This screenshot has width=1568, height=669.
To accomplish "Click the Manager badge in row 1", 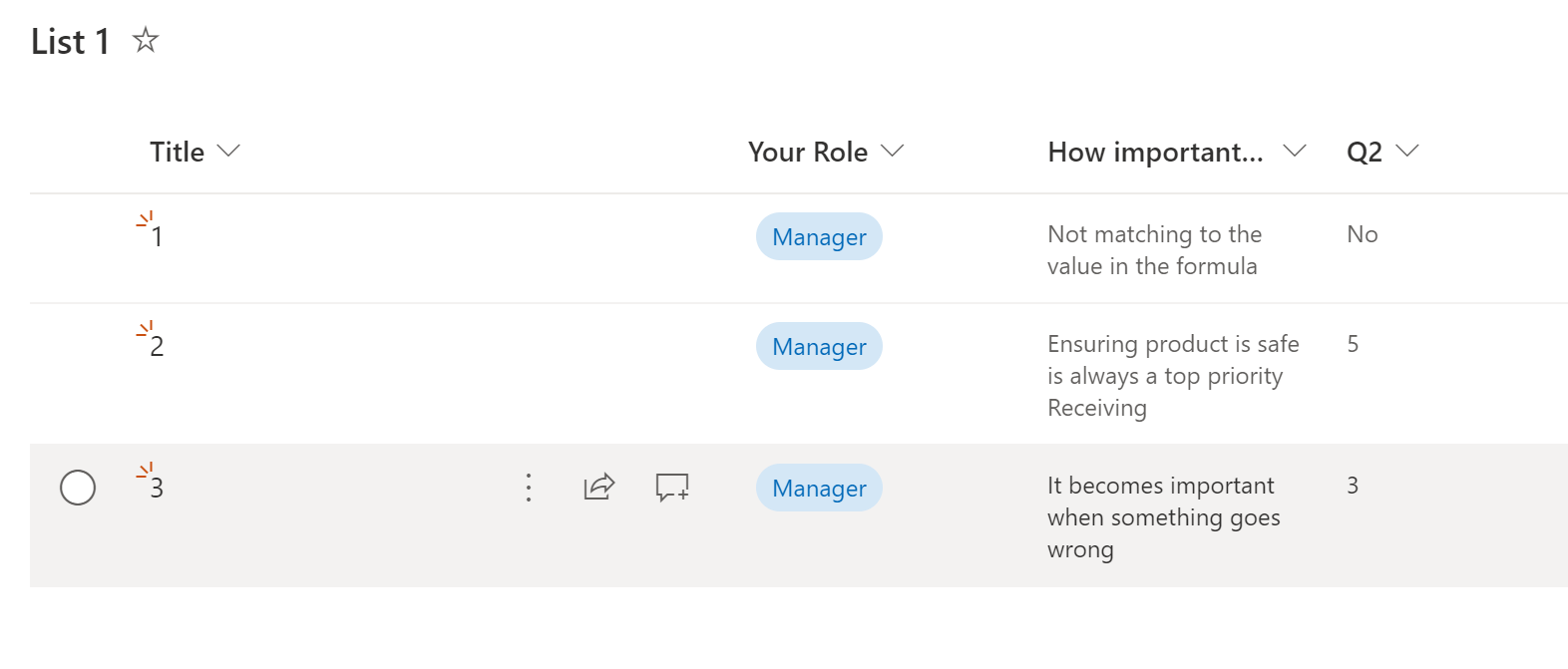I will click(x=819, y=237).
